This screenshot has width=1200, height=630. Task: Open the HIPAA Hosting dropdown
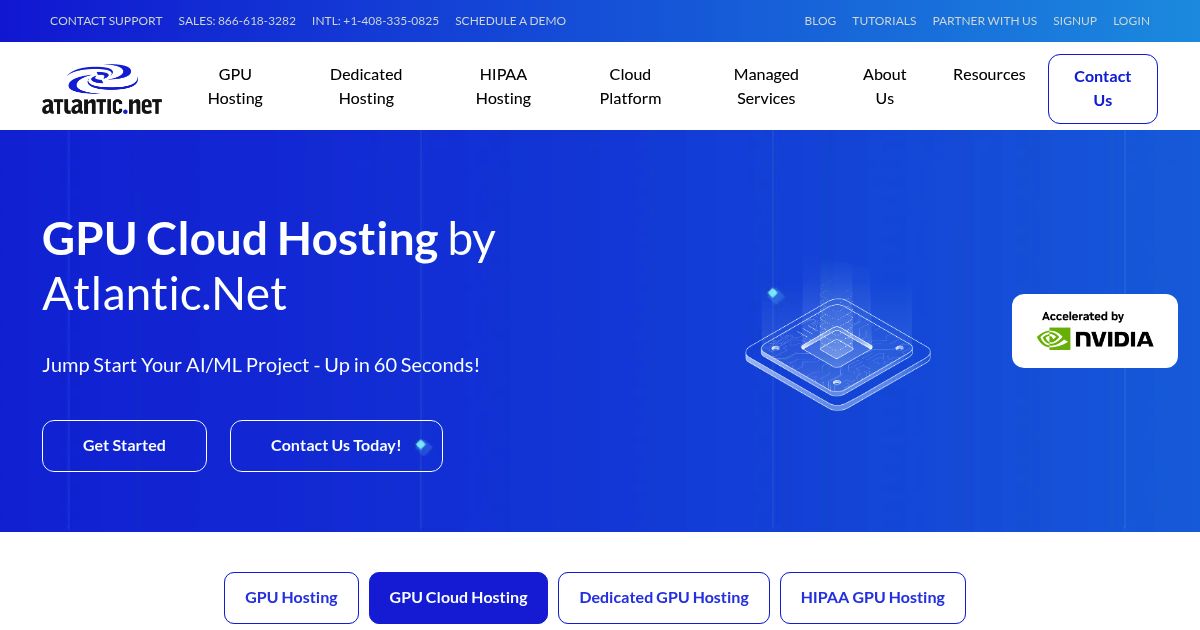point(503,86)
